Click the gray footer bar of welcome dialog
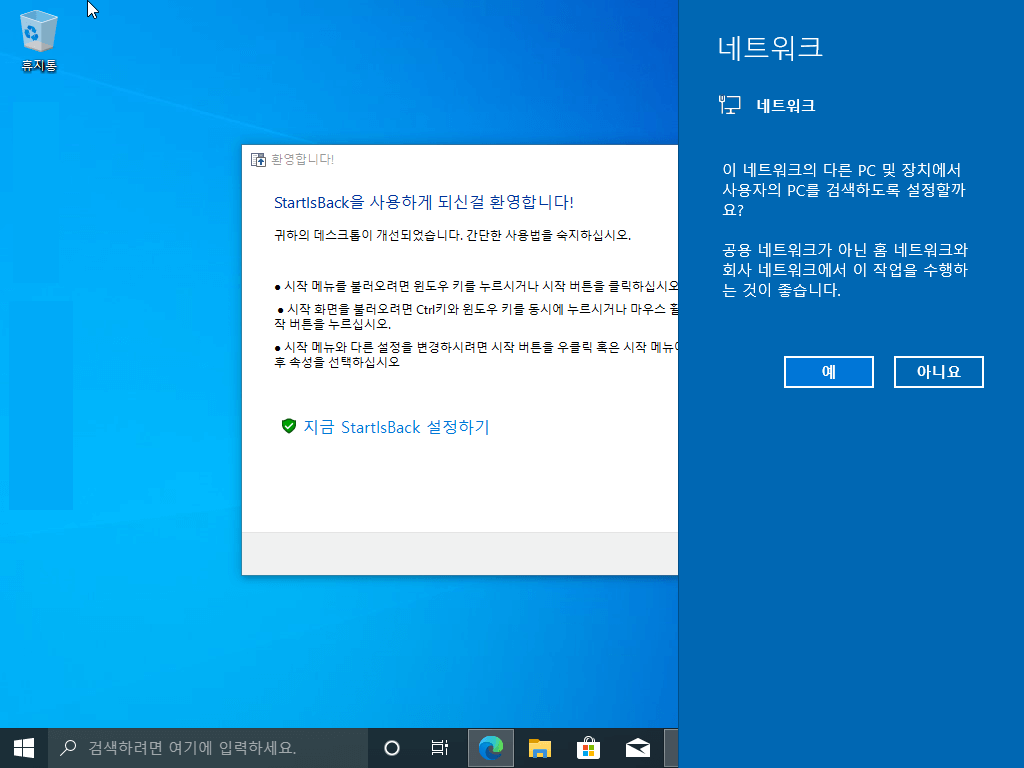 pos(460,553)
